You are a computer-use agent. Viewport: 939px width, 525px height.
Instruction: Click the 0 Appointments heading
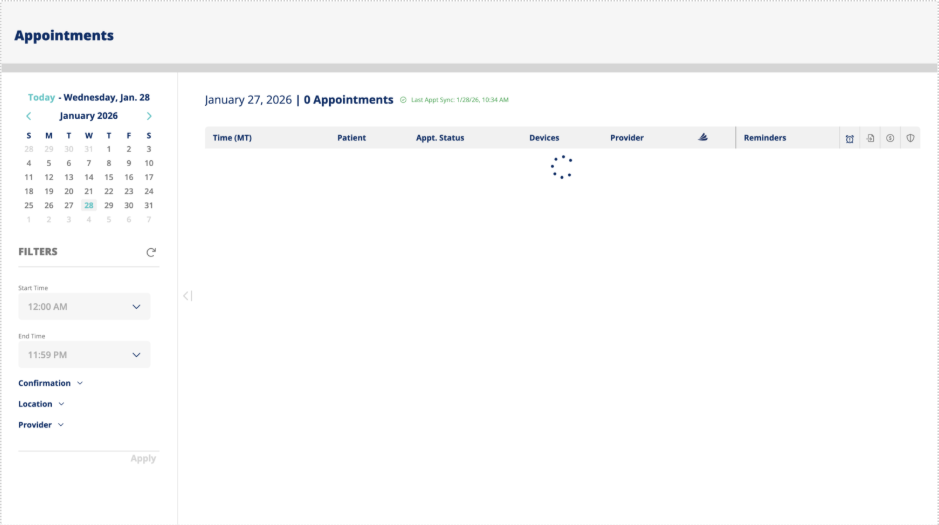click(x=349, y=99)
